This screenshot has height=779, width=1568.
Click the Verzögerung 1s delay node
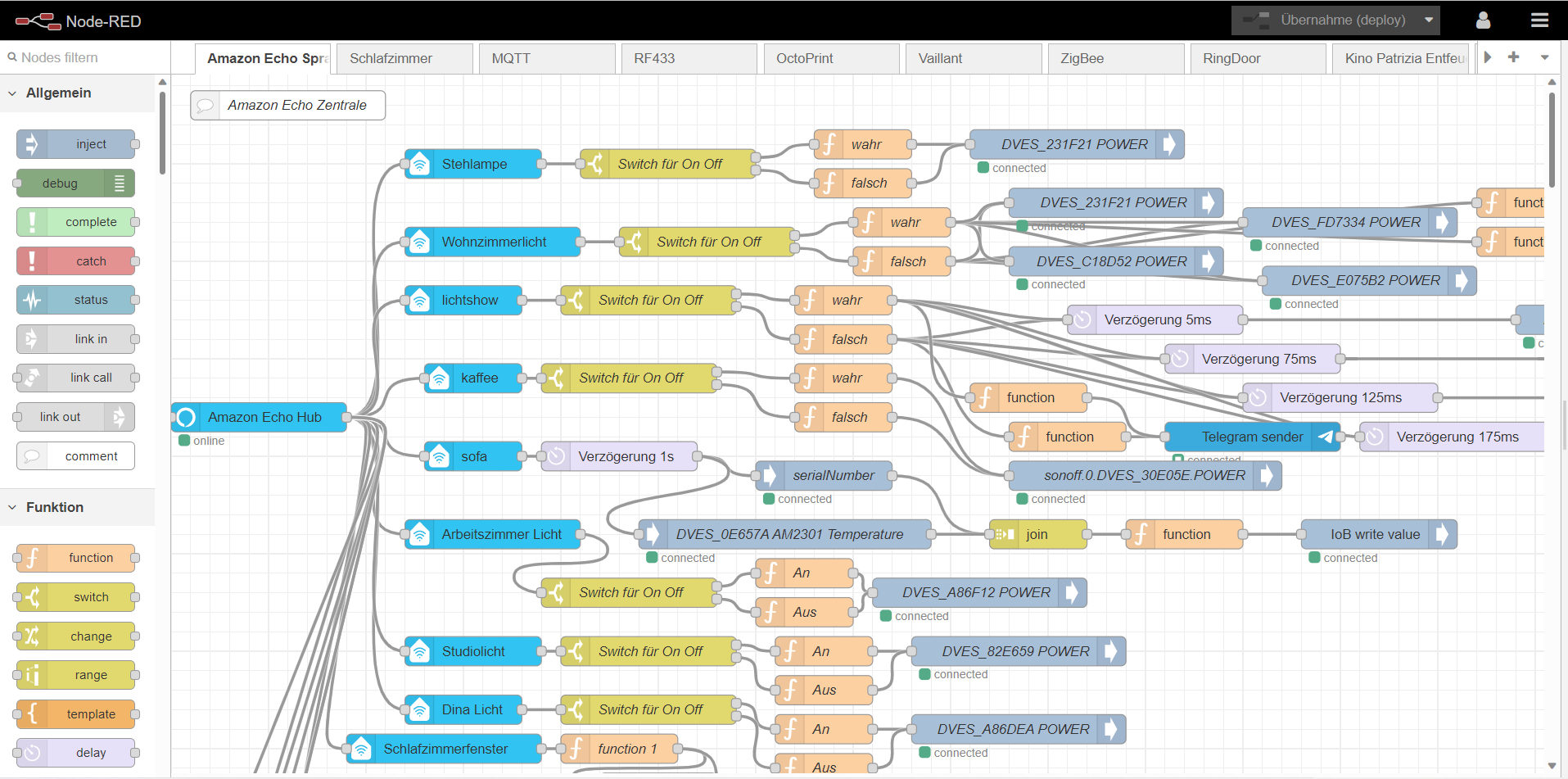point(619,456)
